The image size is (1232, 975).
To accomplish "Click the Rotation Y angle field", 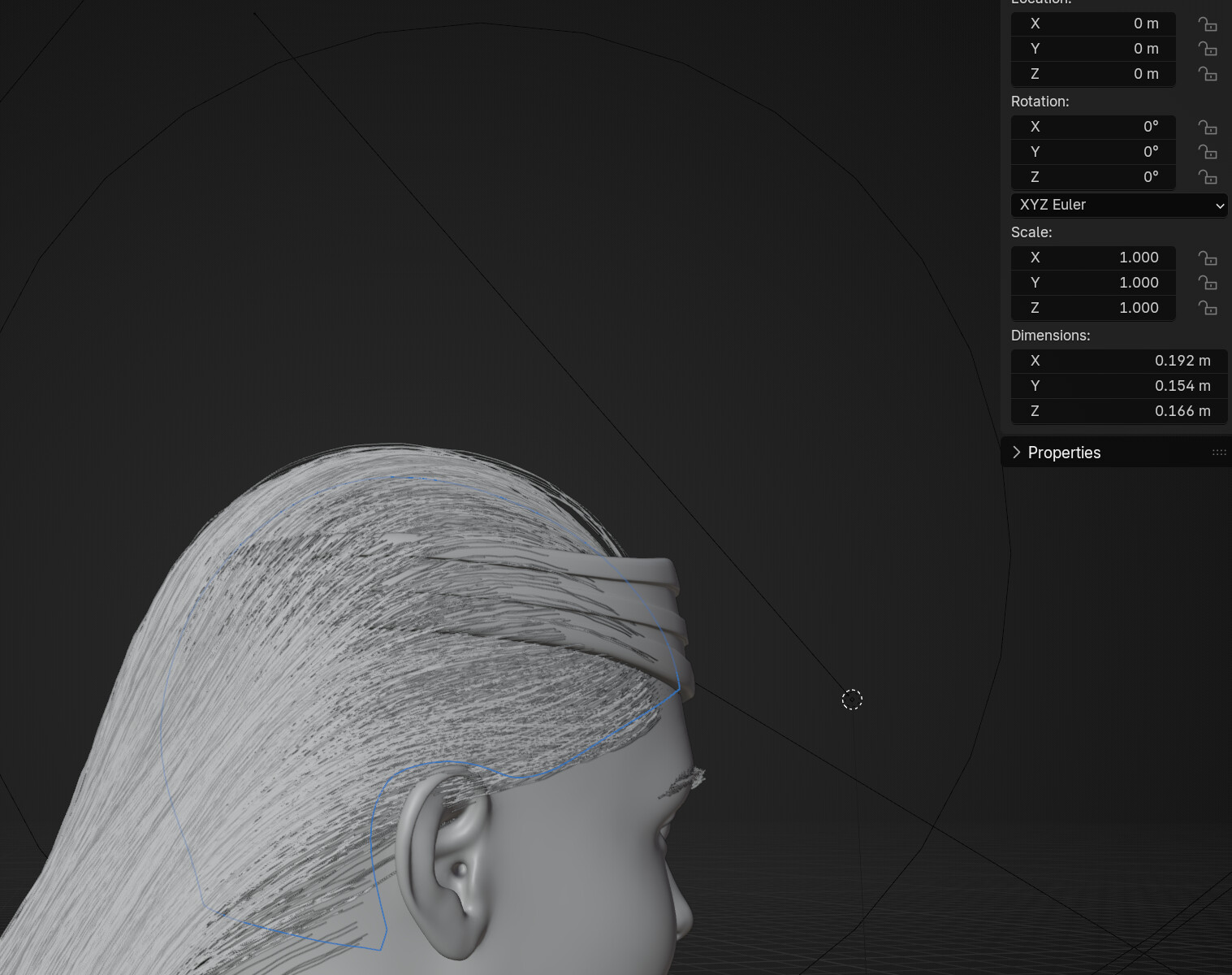I will point(1093,152).
